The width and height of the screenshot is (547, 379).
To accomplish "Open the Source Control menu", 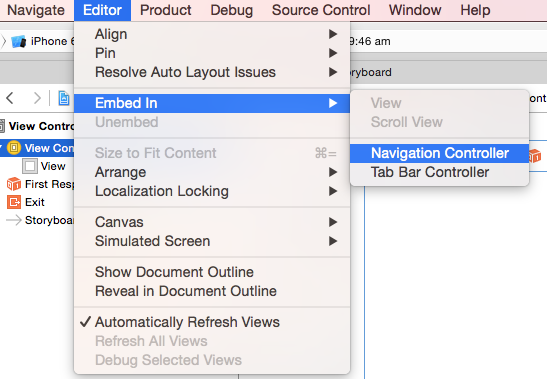I will 321,10.
